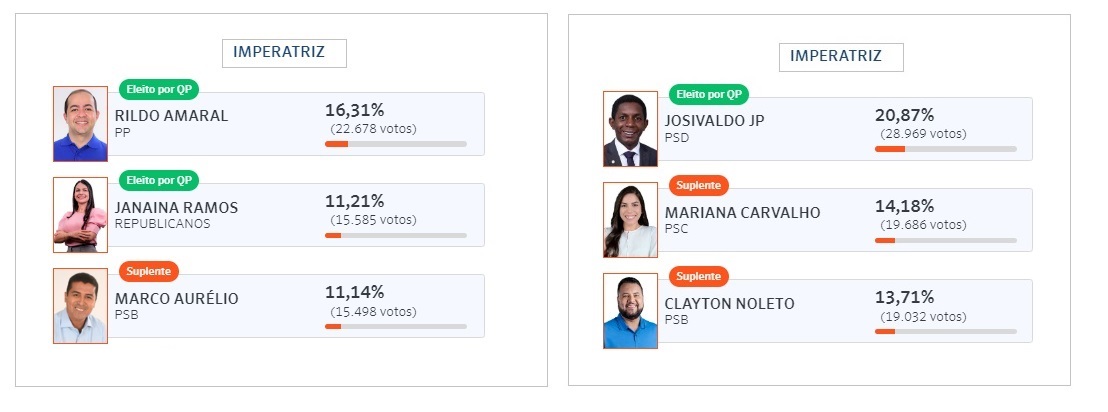This screenshot has width=1108, height=412.
Task: Click Rildo Amaral's candidate photo
Action: (x=80, y=124)
